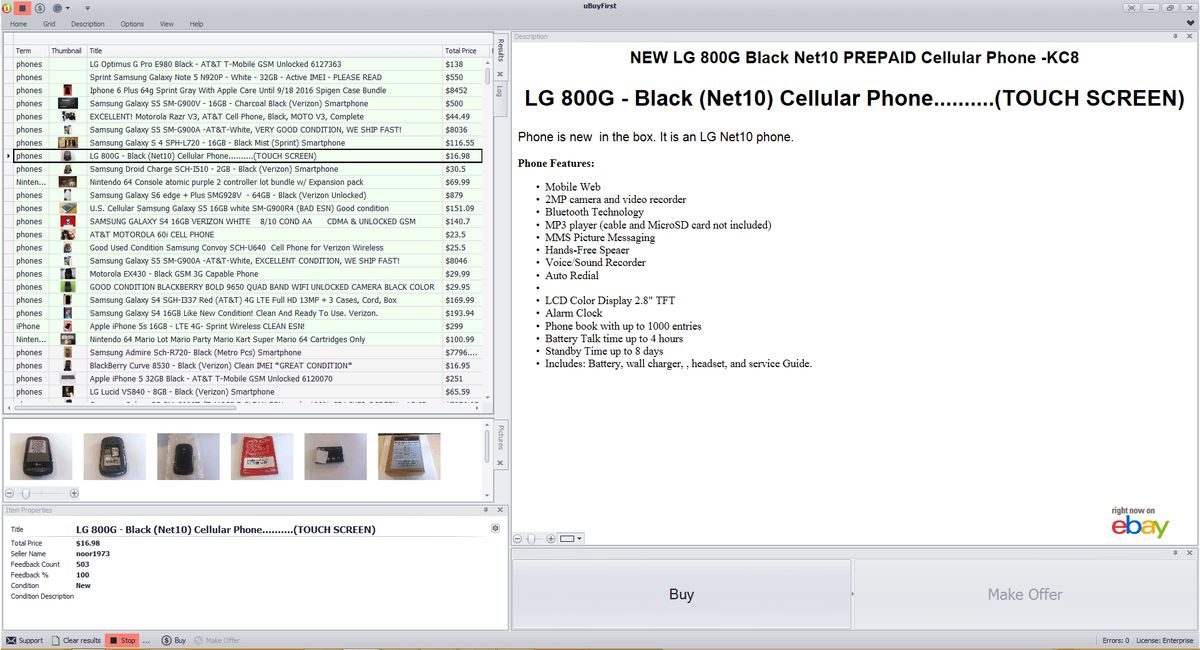
Task: Pin the Description panel
Action: pos(1176,37)
